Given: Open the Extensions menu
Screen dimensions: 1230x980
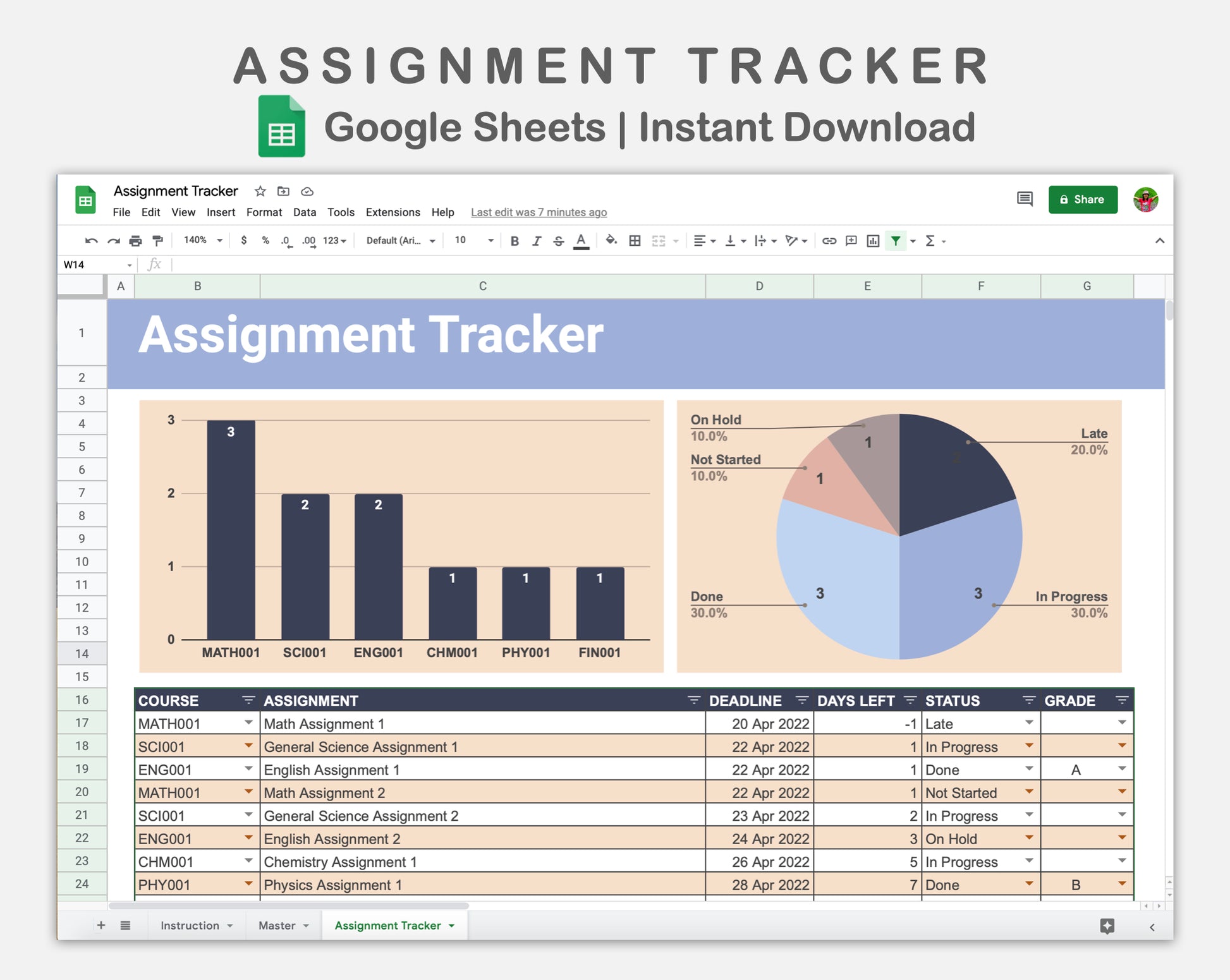Looking at the screenshot, I should (x=393, y=212).
